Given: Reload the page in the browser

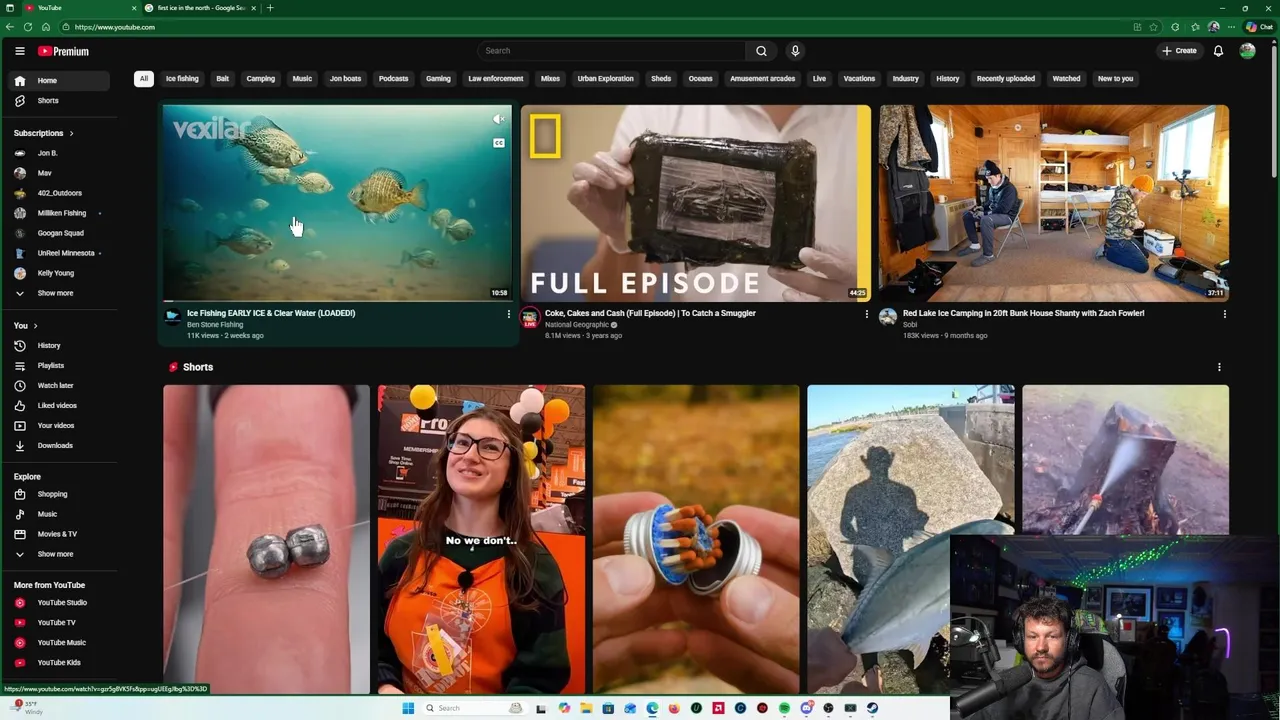Looking at the screenshot, I should click(28, 27).
